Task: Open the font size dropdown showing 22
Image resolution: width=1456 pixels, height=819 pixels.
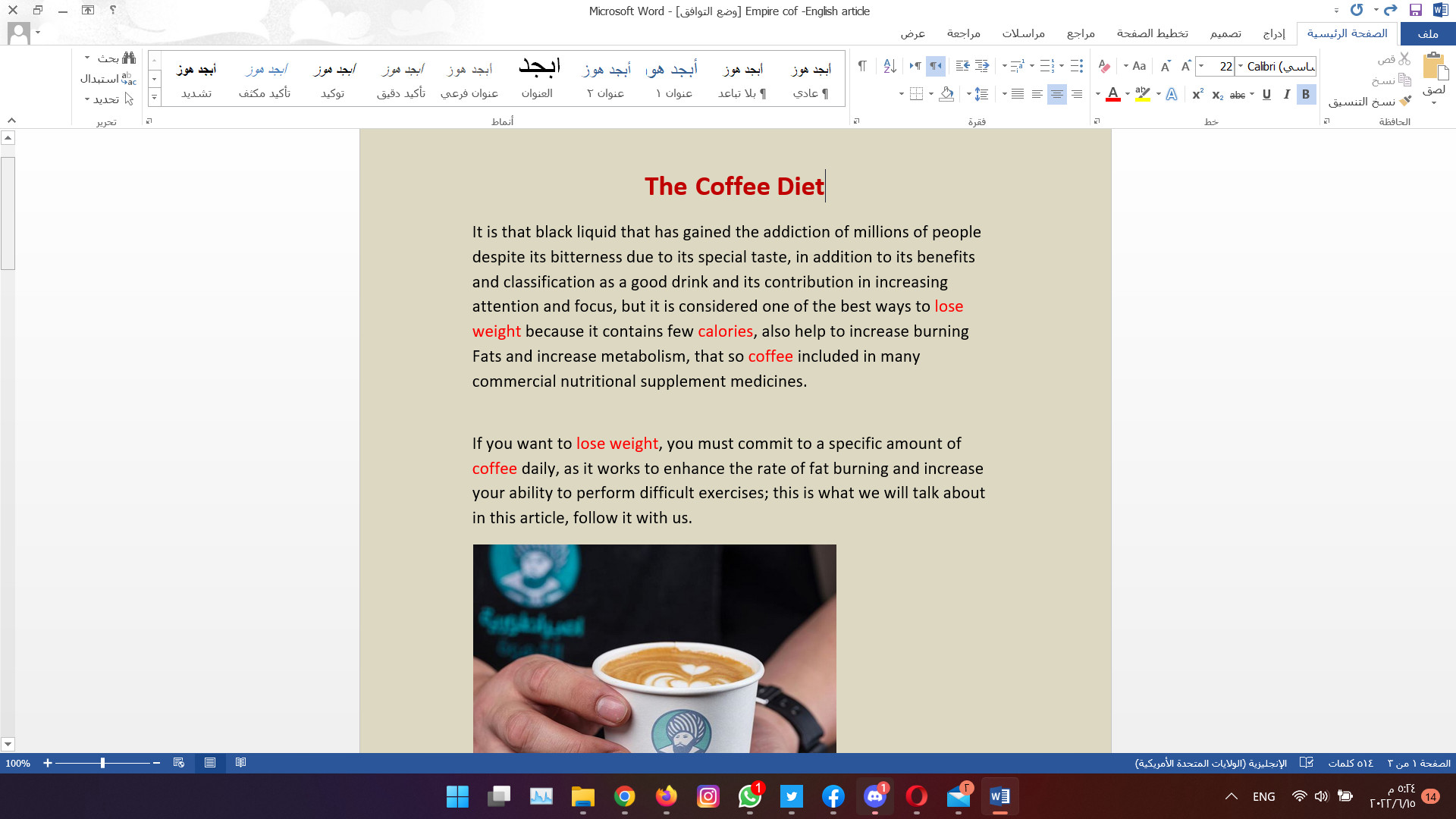Action: pos(1201,67)
